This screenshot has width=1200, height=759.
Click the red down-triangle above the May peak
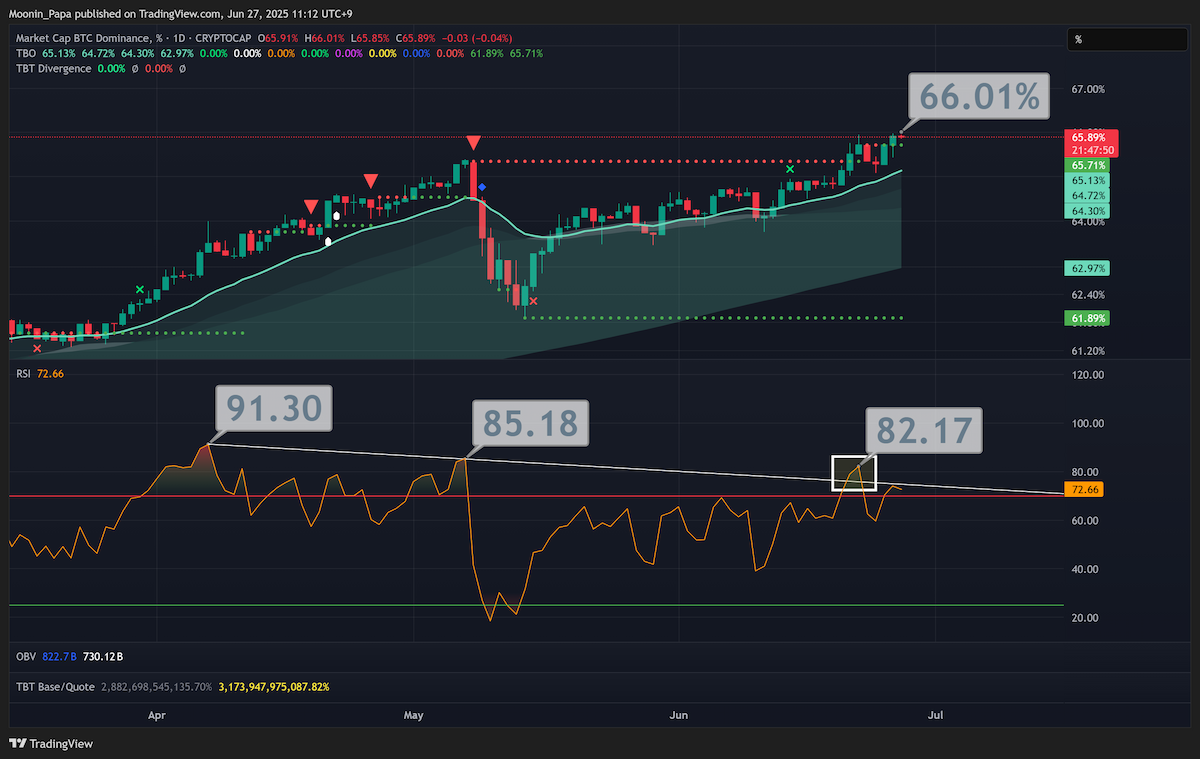click(x=473, y=143)
